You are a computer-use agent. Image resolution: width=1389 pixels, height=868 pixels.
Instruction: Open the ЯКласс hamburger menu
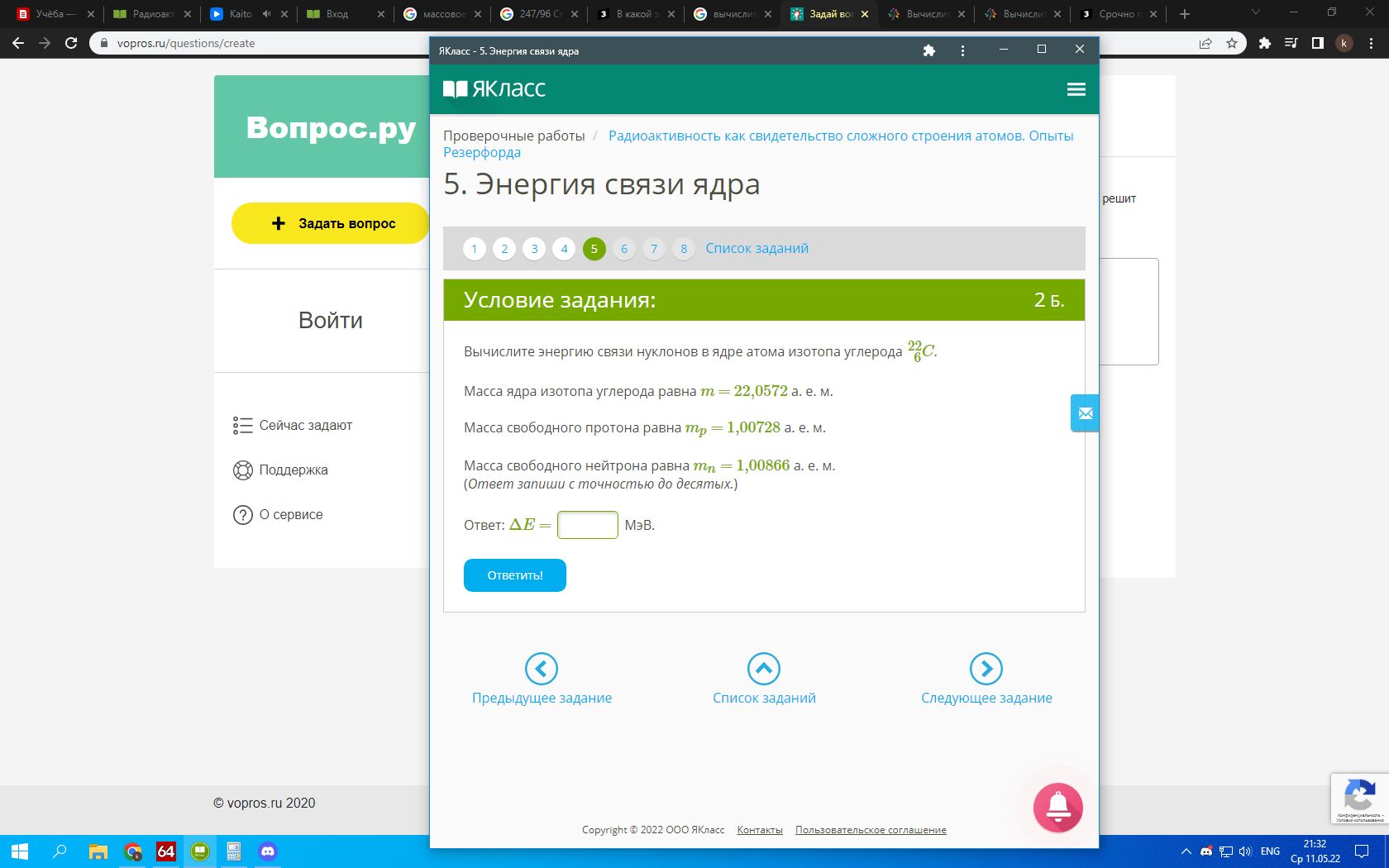(x=1076, y=89)
